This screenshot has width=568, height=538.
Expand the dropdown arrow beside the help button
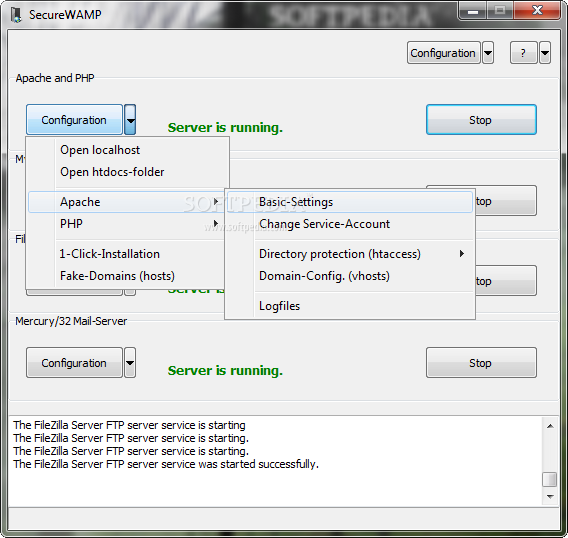point(545,53)
